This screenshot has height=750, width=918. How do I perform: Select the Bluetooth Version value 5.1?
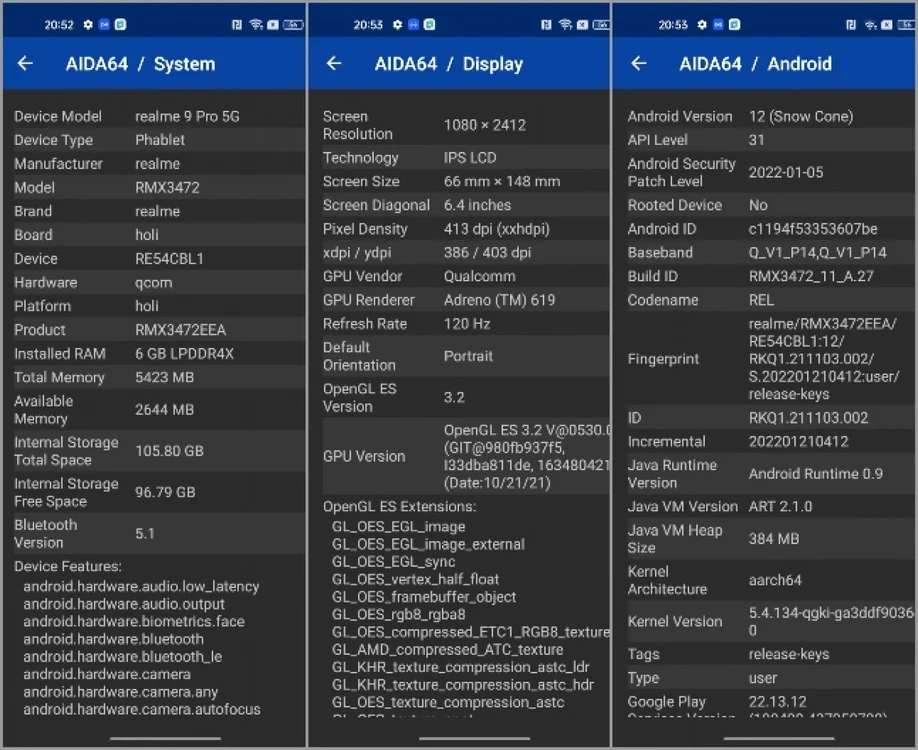click(x=145, y=533)
